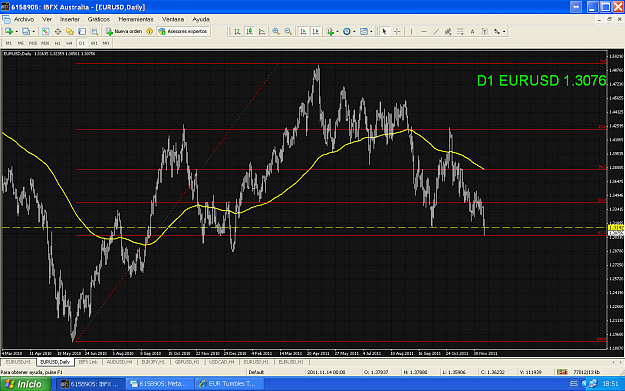
Task: Draw a trendline
Action: coord(436,31)
